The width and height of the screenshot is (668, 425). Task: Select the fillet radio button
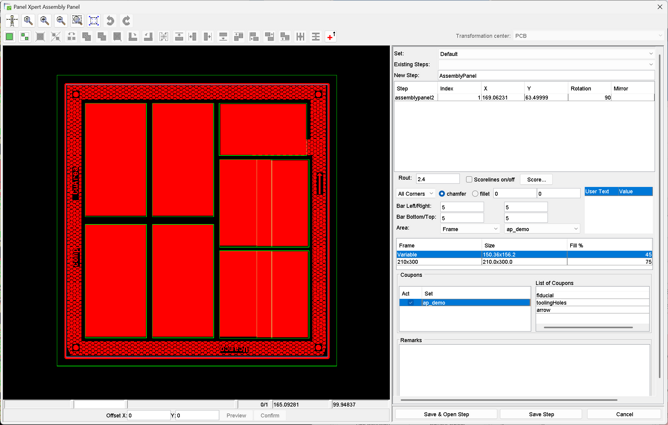tap(475, 194)
